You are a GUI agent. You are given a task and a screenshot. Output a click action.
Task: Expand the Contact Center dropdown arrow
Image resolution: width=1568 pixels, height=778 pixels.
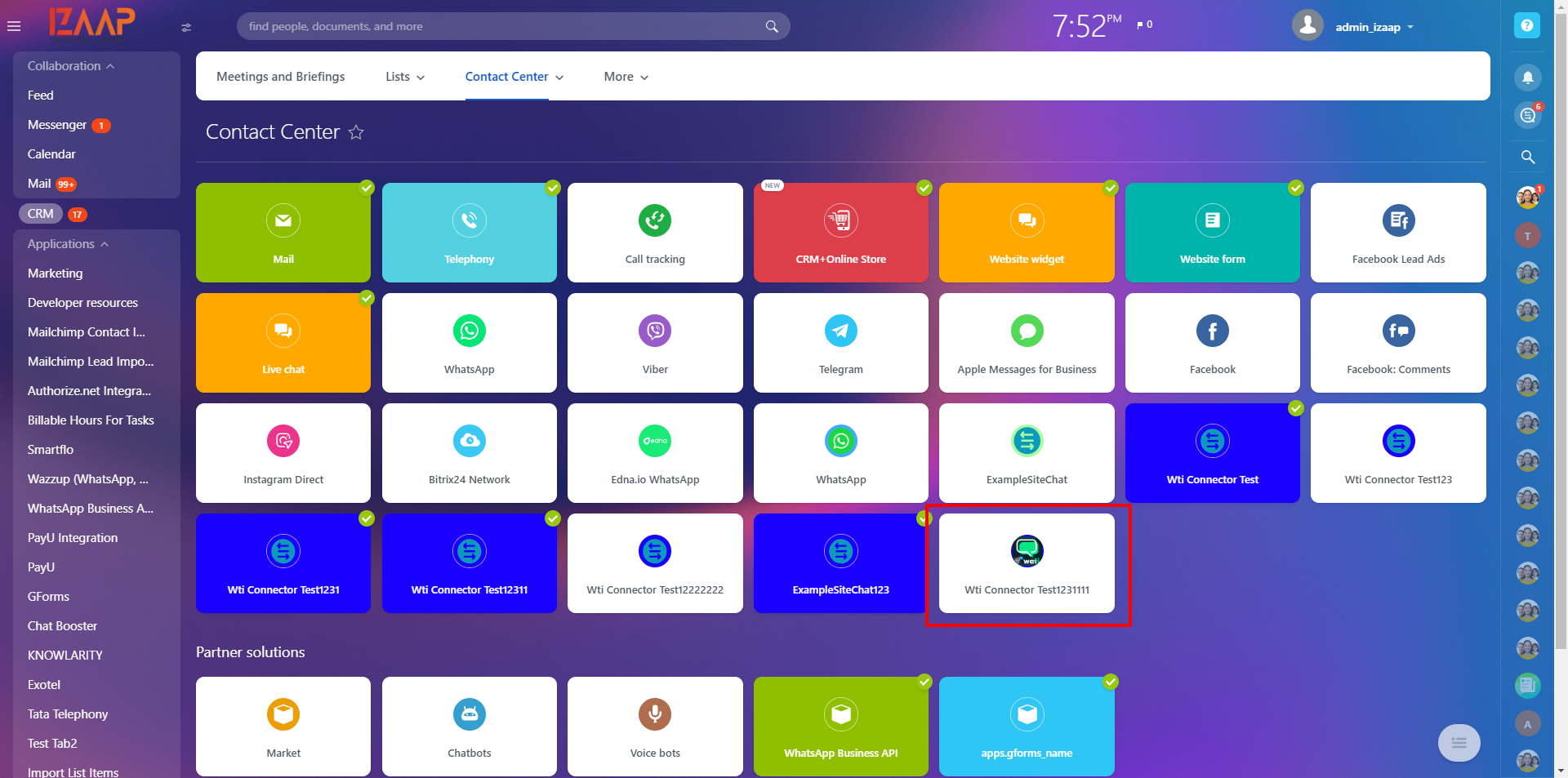(x=559, y=78)
